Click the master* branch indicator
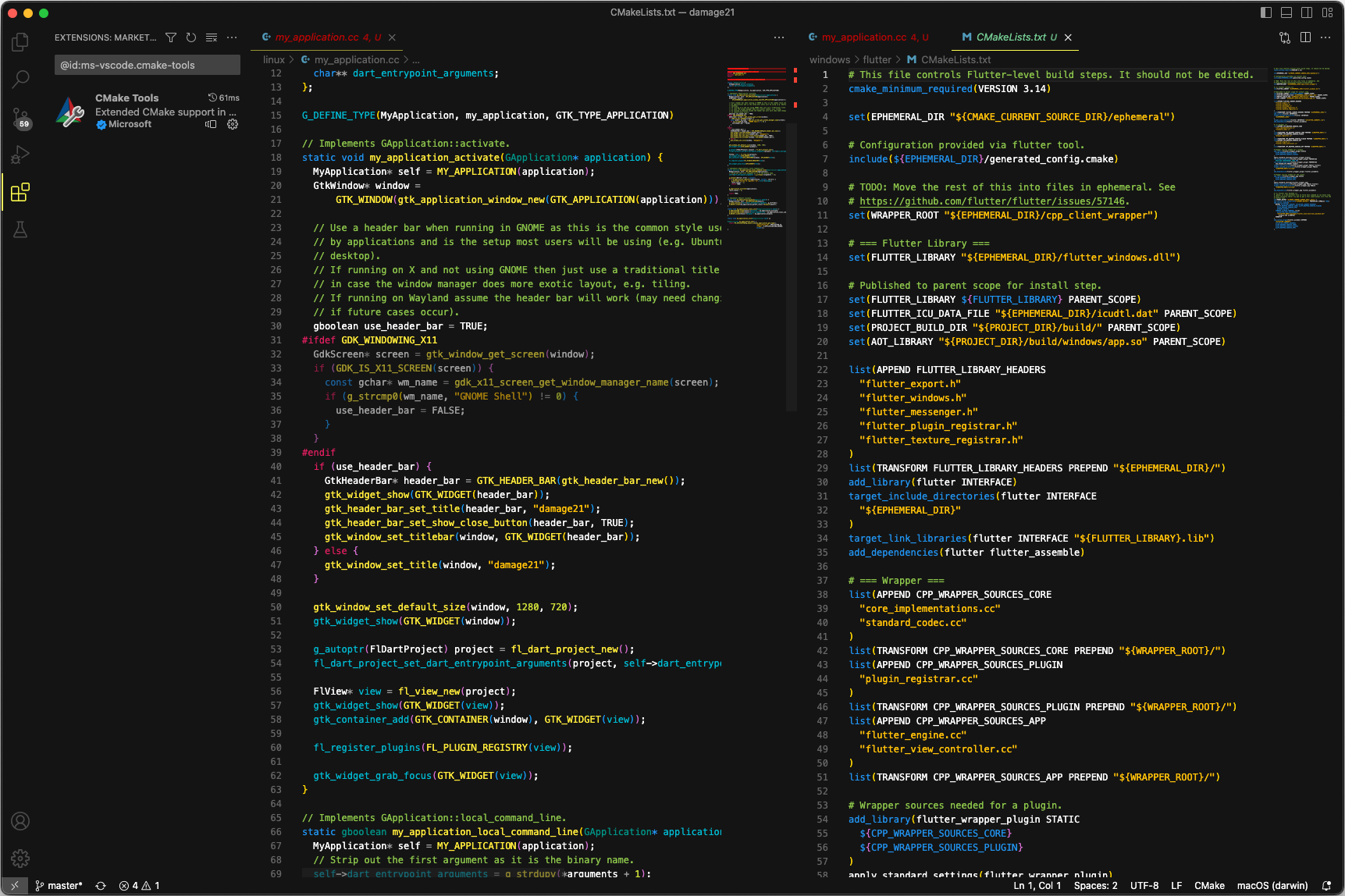 (x=59, y=886)
